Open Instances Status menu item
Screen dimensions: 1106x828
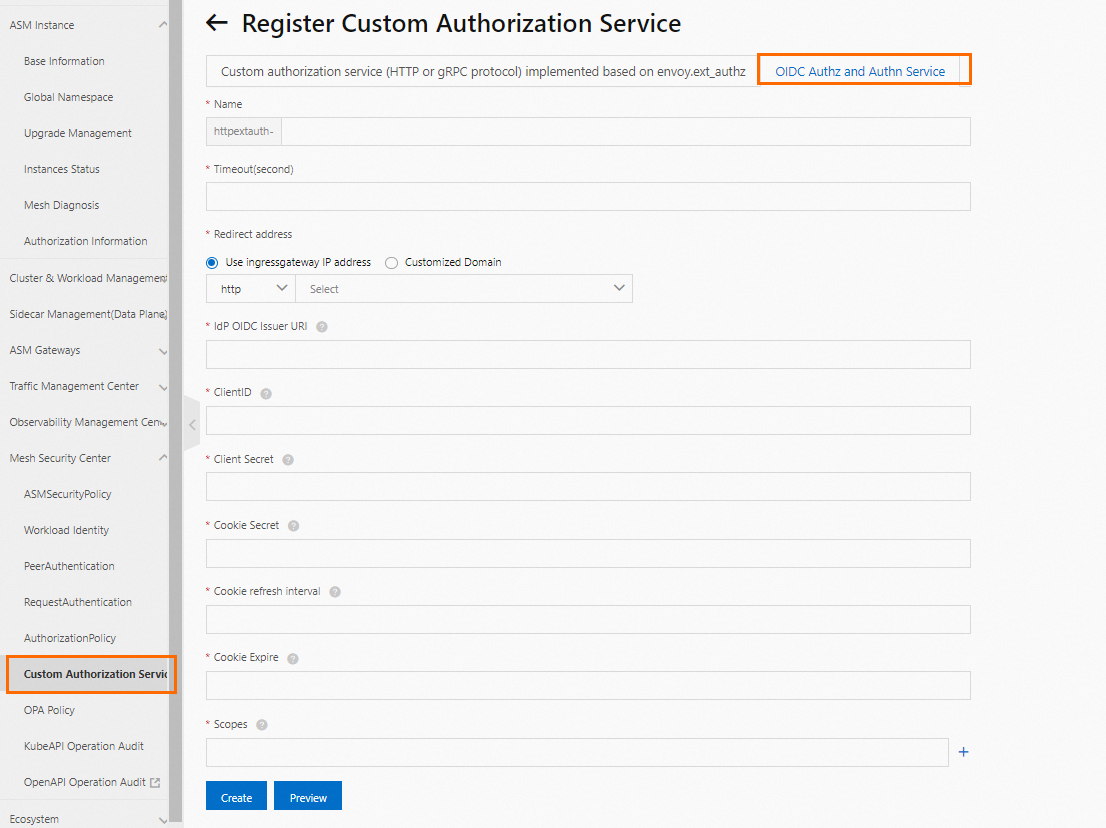[61, 169]
